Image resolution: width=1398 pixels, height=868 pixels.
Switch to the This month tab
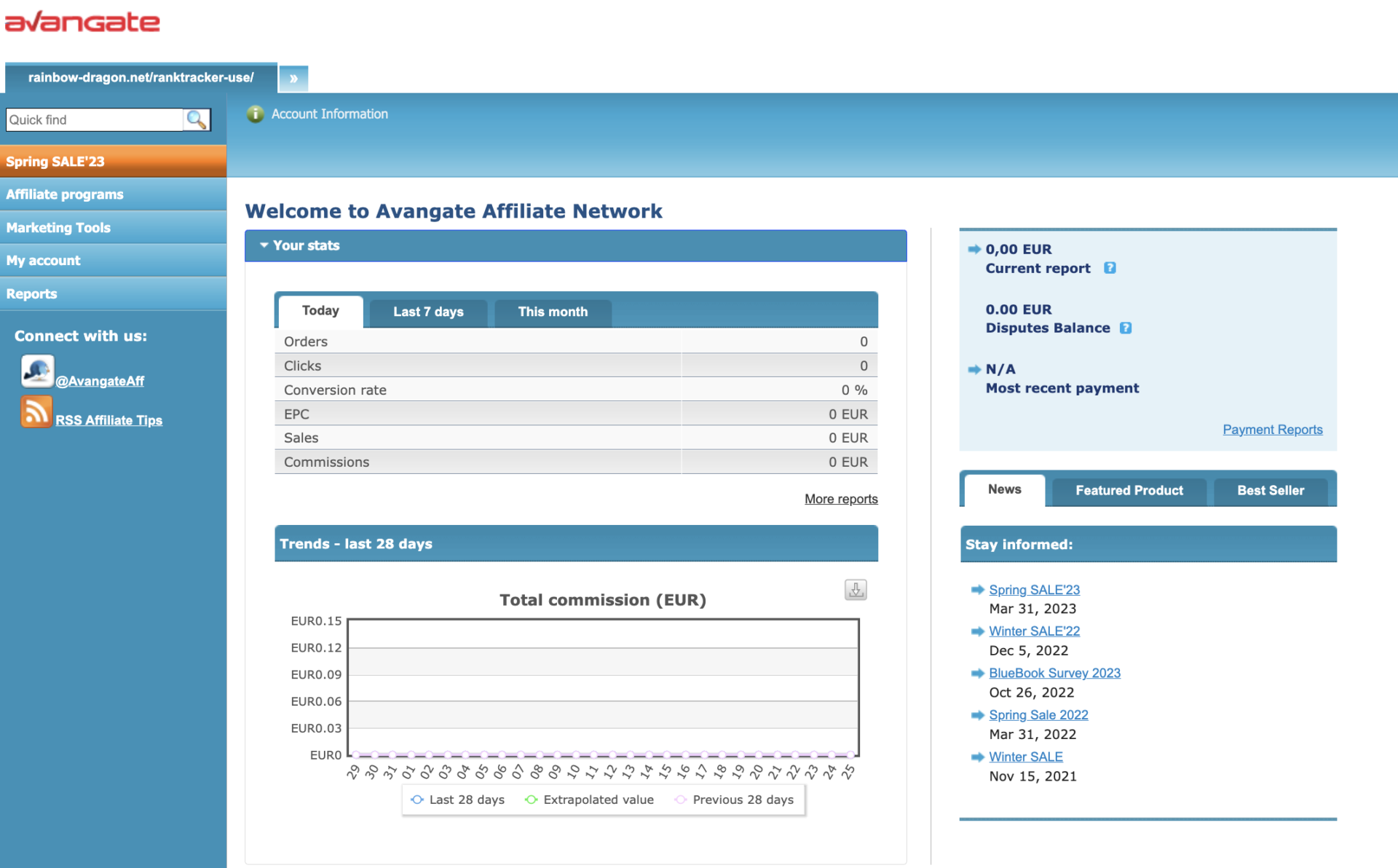pos(553,312)
